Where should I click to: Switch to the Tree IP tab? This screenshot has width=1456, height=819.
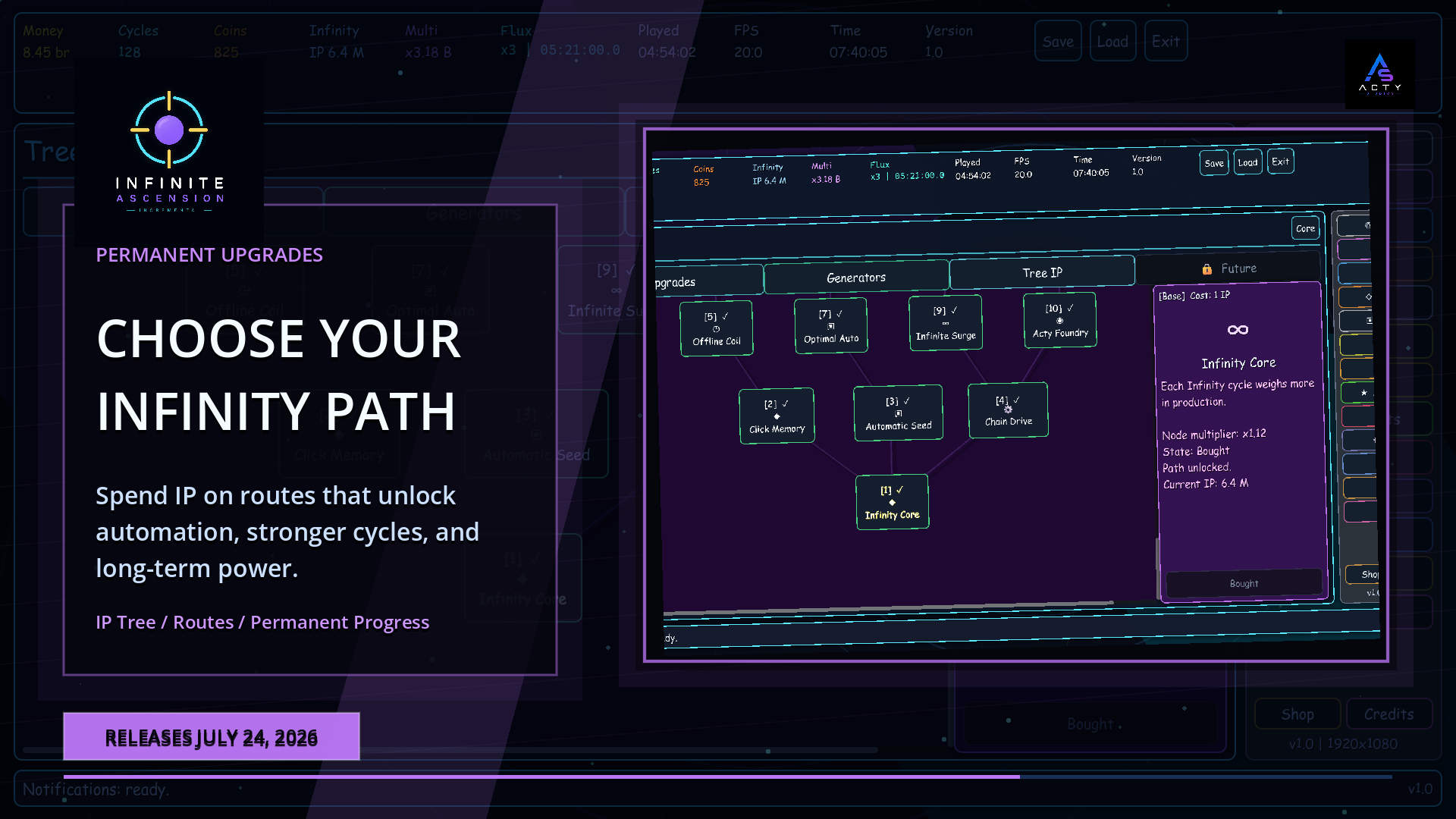[x=1042, y=273]
